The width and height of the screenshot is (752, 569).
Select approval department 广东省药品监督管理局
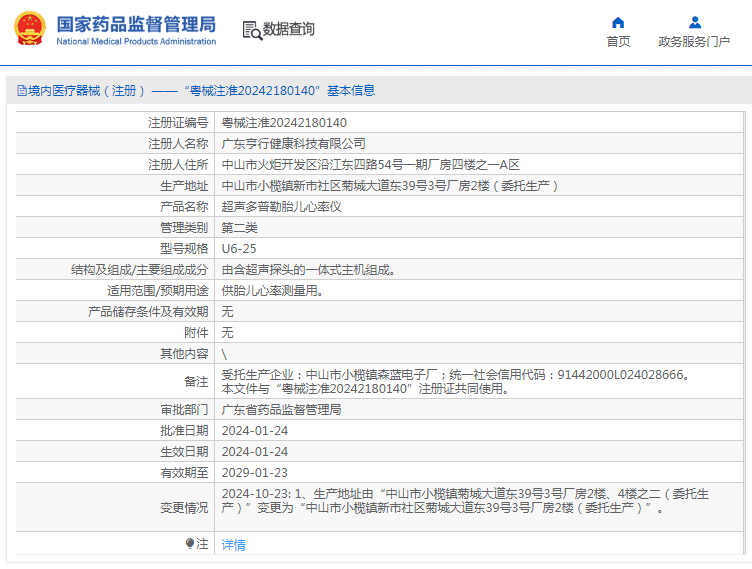click(282, 410)
